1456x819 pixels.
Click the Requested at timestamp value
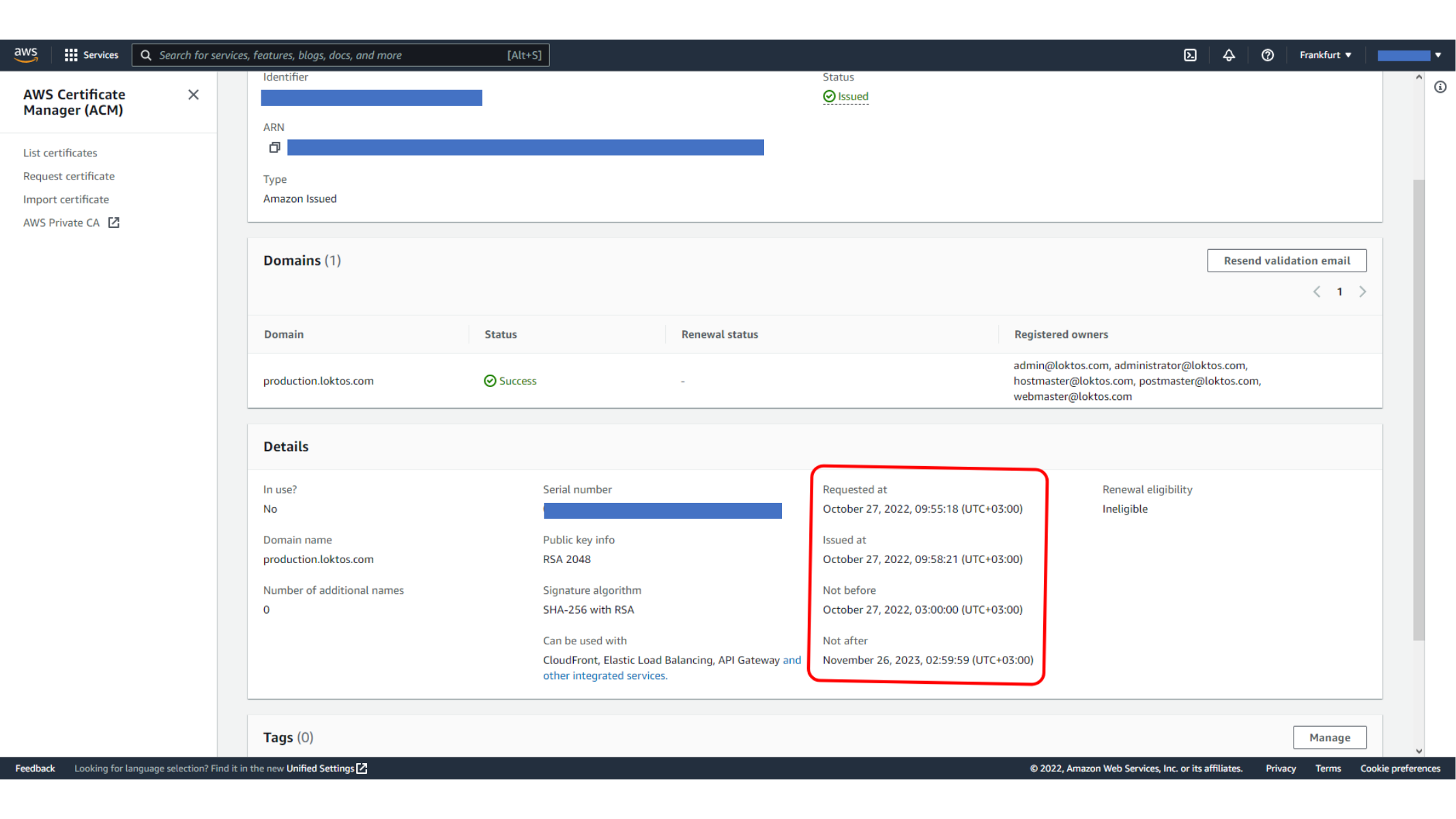[x=922, y=509]
